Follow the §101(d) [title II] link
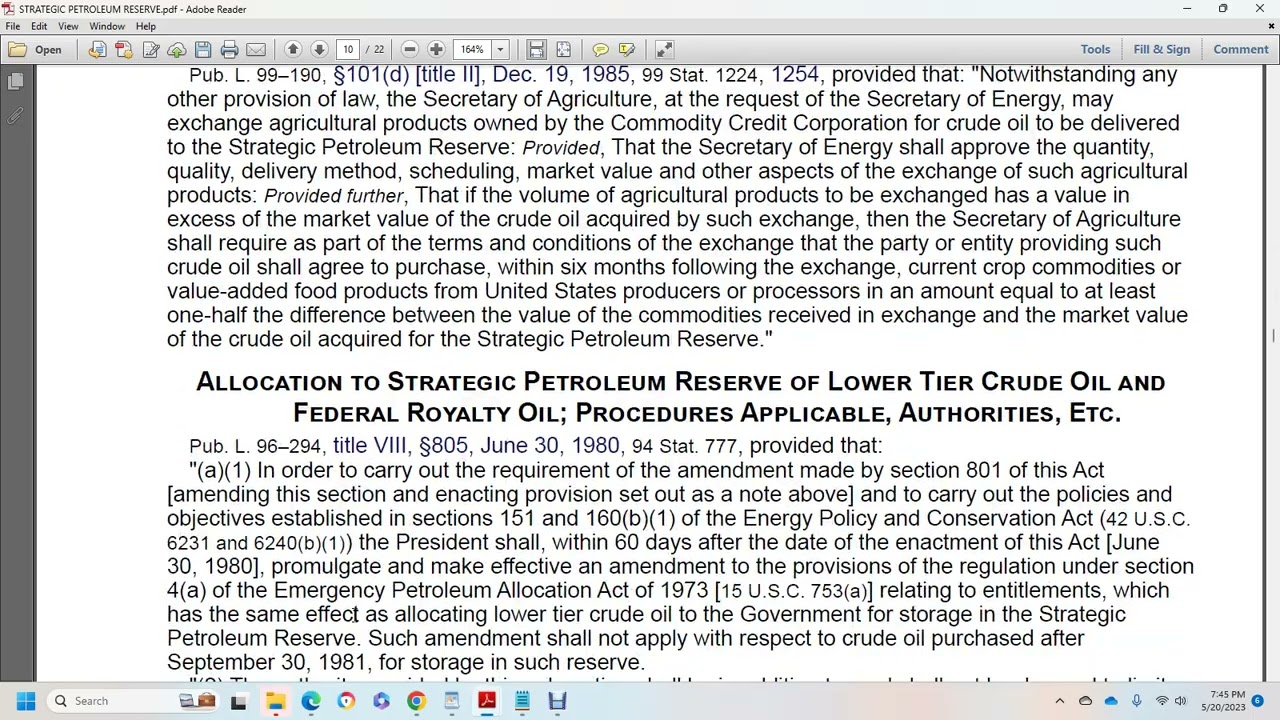 [x=407, y=74]
